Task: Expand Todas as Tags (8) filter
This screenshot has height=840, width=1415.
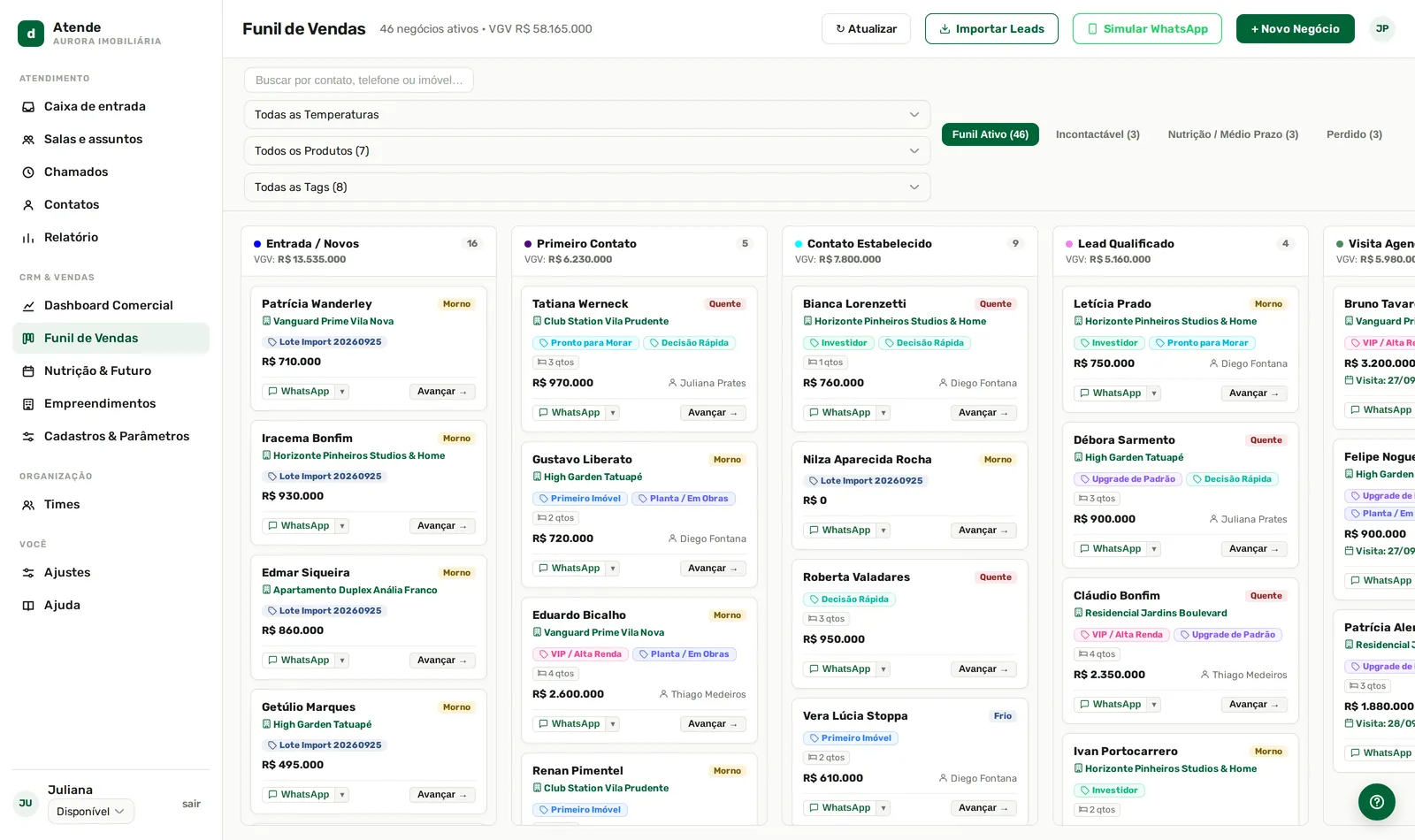Action: point(587,187)
